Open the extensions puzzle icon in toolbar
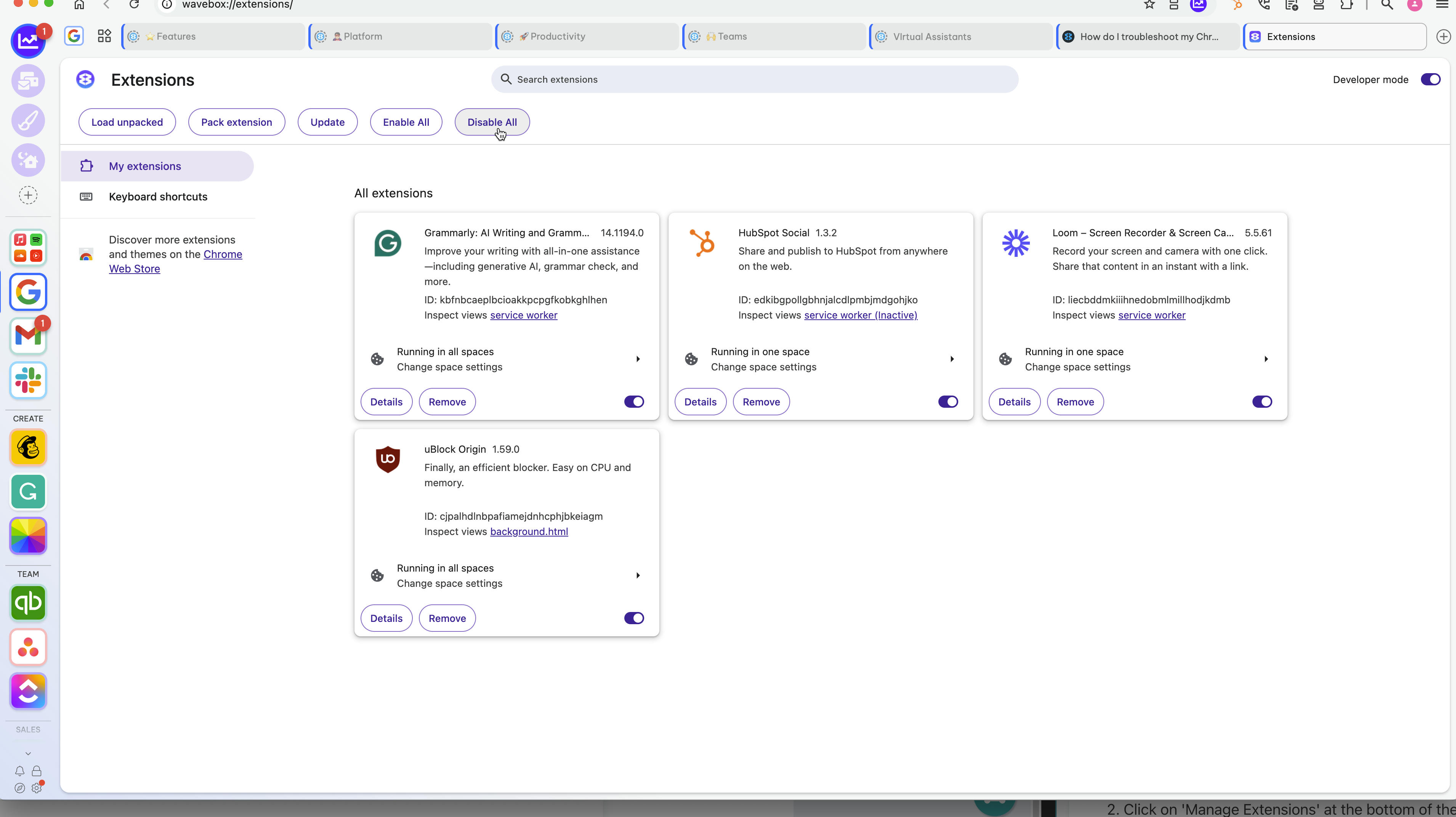This screenshot has height=817, width=1456. point(1347,5)
